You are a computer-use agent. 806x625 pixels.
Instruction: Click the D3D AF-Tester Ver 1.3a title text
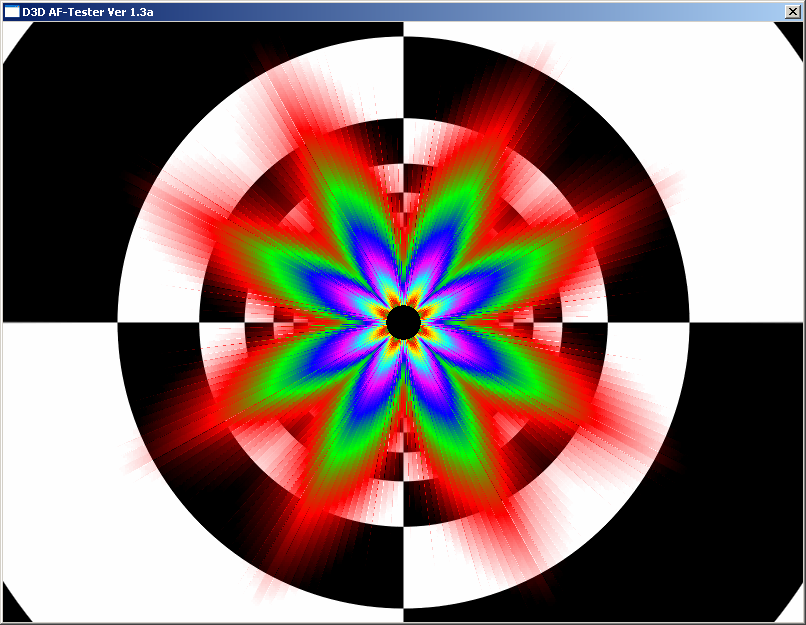(87, 12)
